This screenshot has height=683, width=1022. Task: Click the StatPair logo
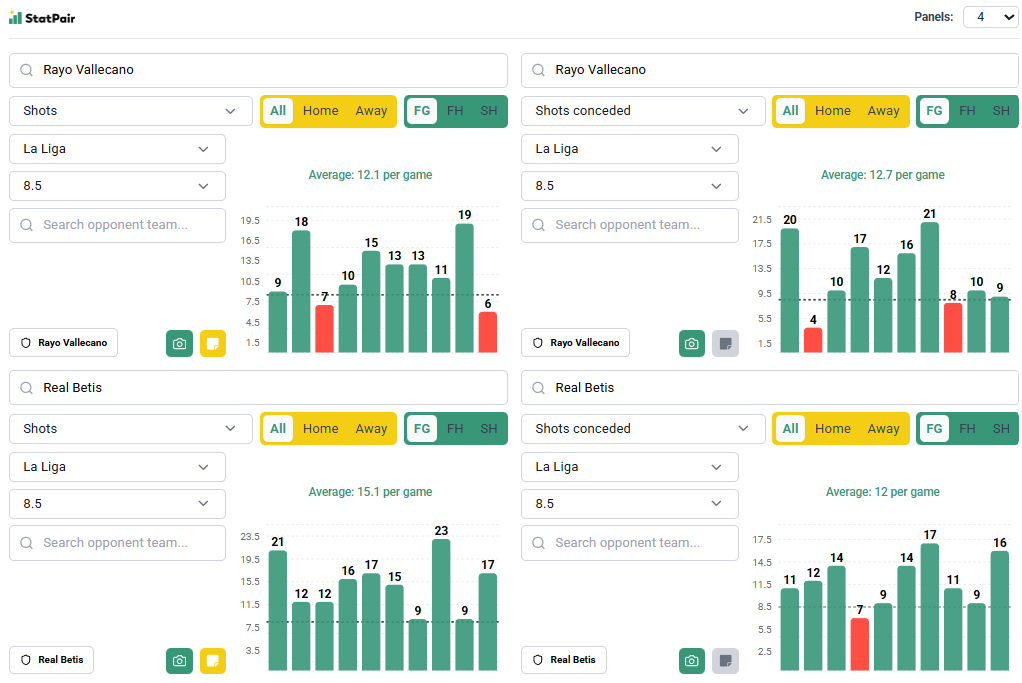point(42,17)
